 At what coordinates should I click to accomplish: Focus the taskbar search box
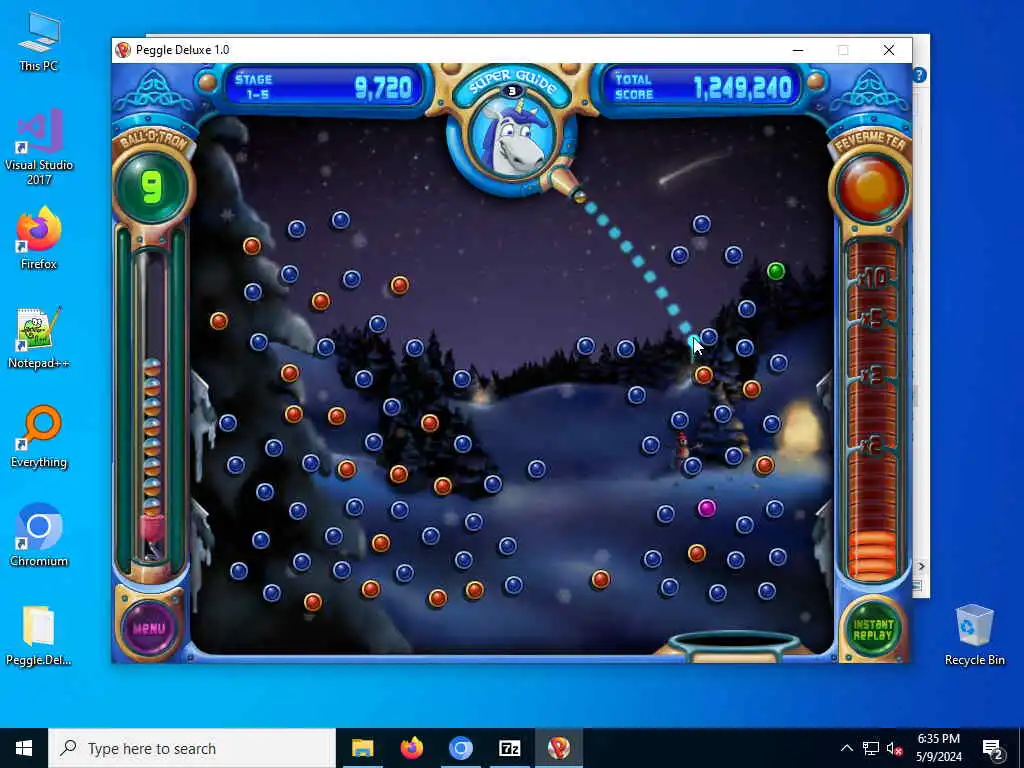tap(192, 748)
